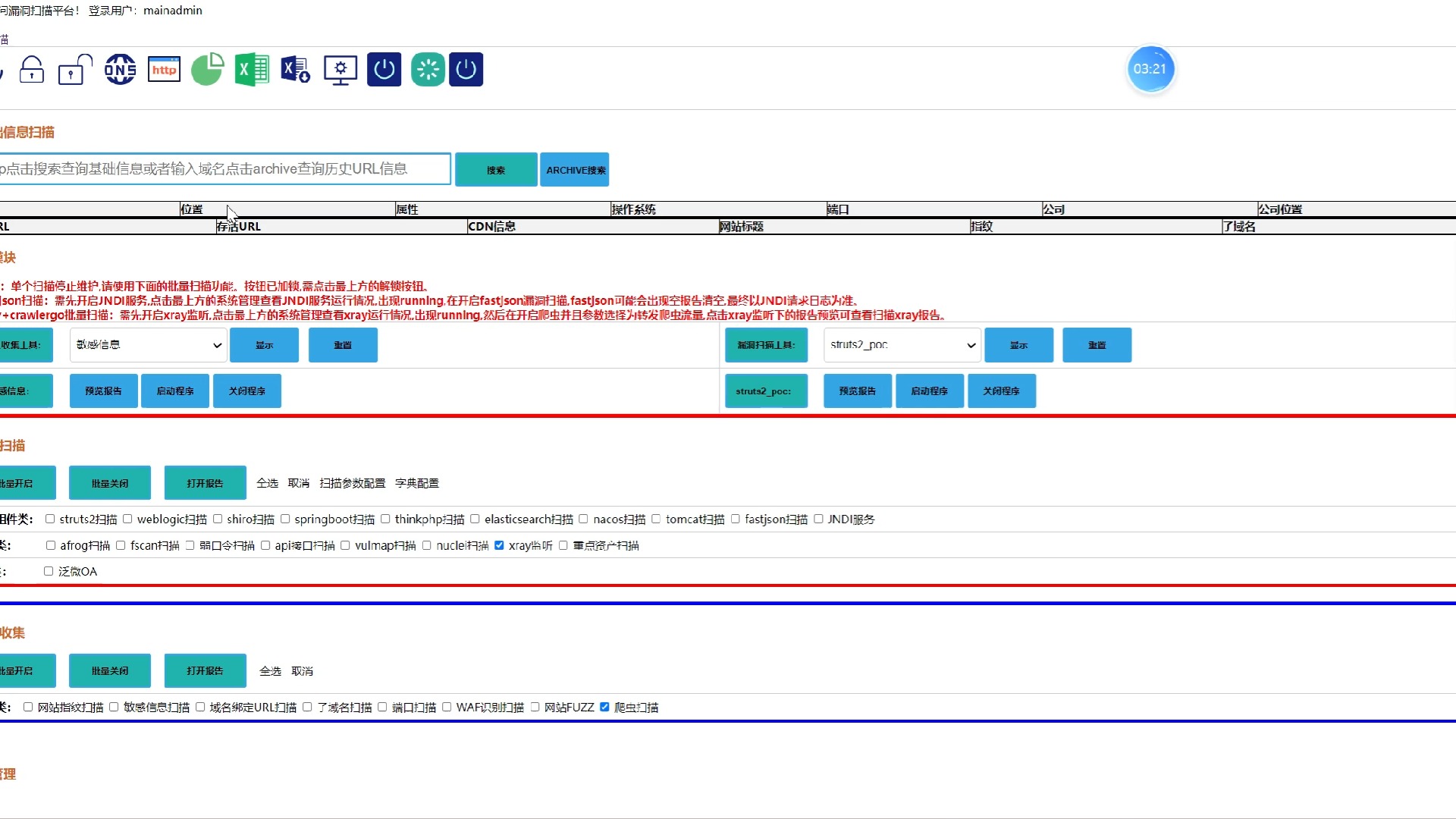Image resolution: width=1456 pixels, height=819 pixels.
Task: Click the first dark blue power icon
Action: point(384,70)
